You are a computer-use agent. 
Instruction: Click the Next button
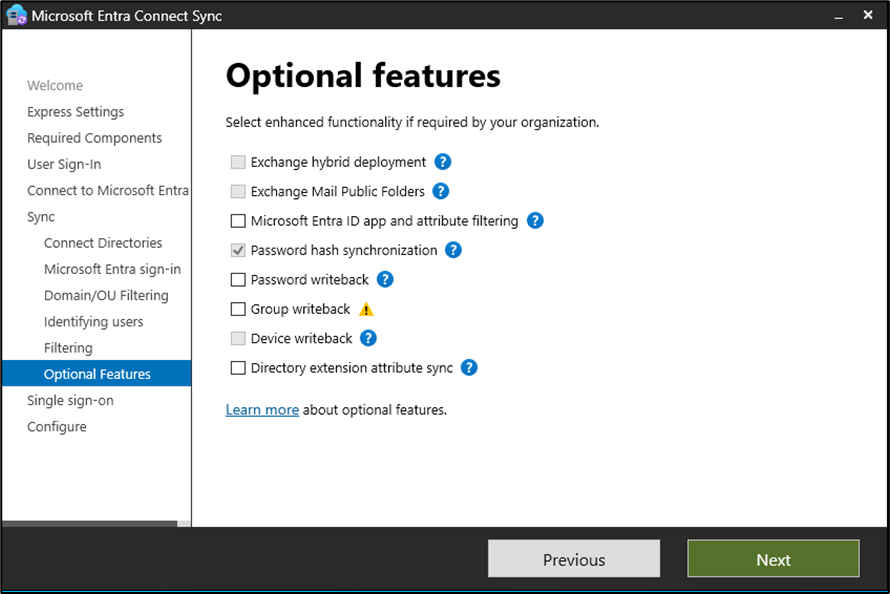tap(773, 559)
